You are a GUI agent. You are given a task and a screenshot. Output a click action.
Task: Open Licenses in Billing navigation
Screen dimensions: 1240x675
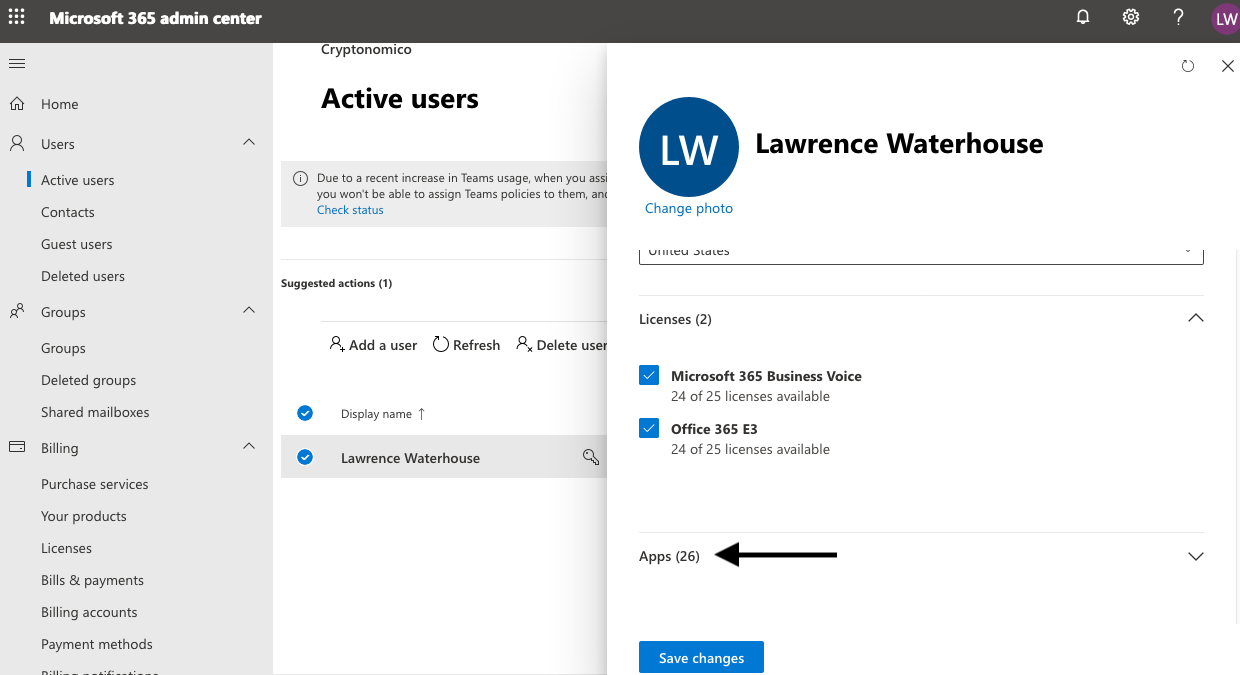click(66, 548)
